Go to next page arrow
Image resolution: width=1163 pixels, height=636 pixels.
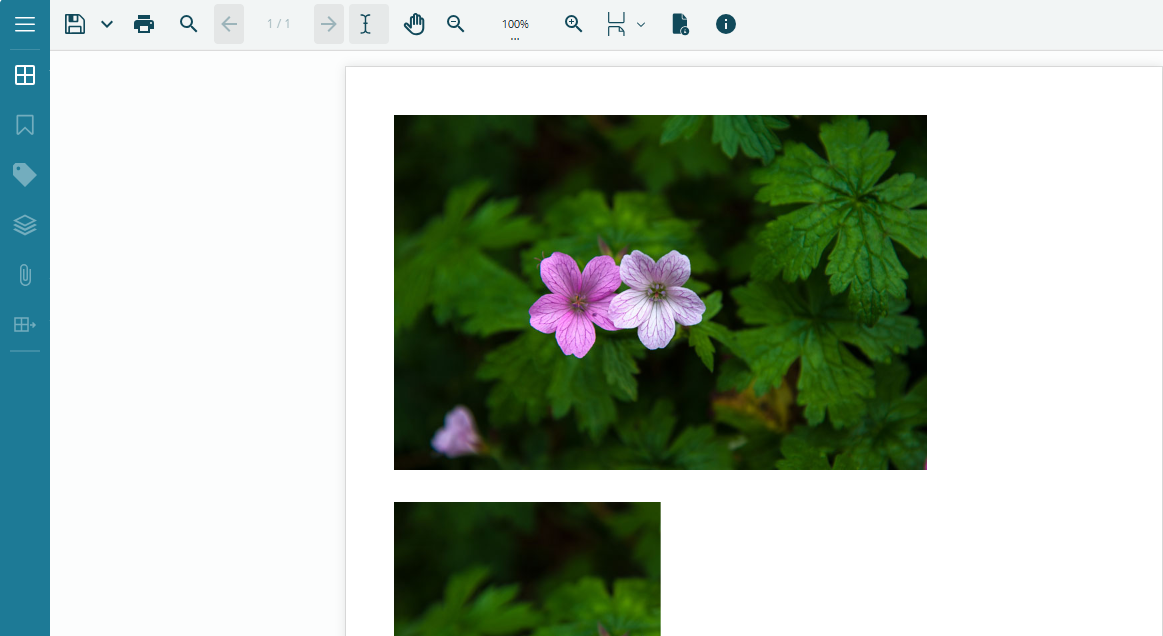tap(329, 24)
